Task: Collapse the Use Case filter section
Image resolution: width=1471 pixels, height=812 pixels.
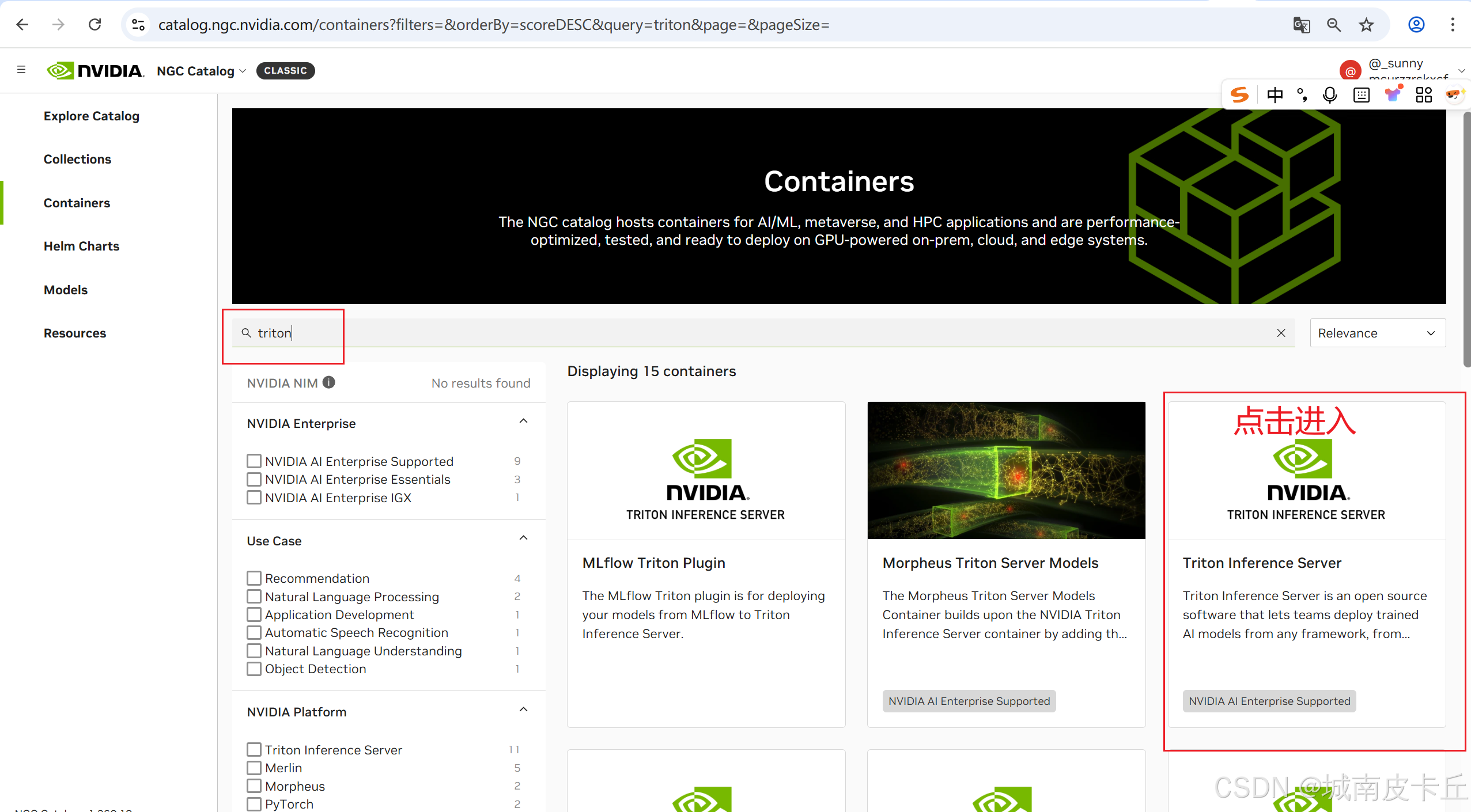Action: (523, 538)
